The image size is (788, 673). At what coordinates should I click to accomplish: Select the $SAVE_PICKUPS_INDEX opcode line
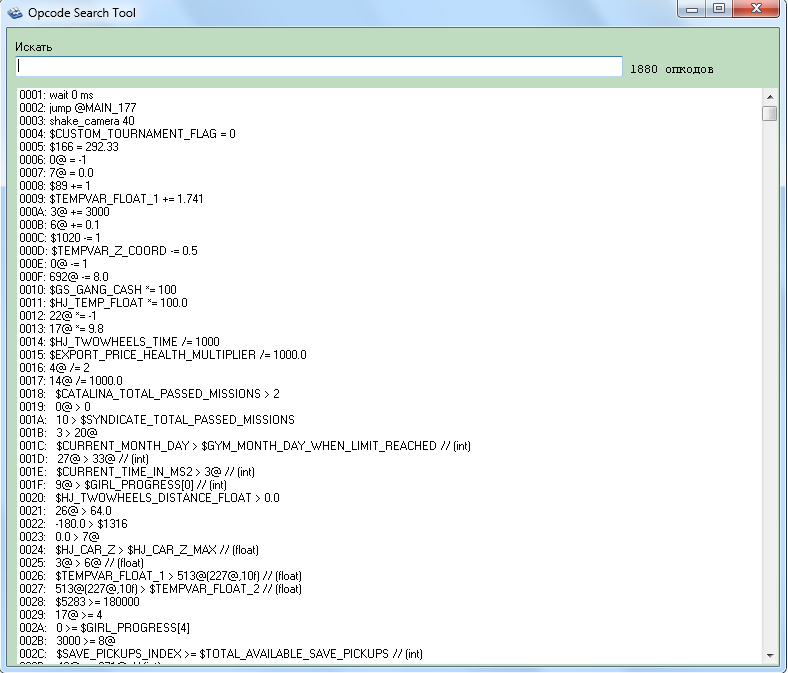[220, 654]
